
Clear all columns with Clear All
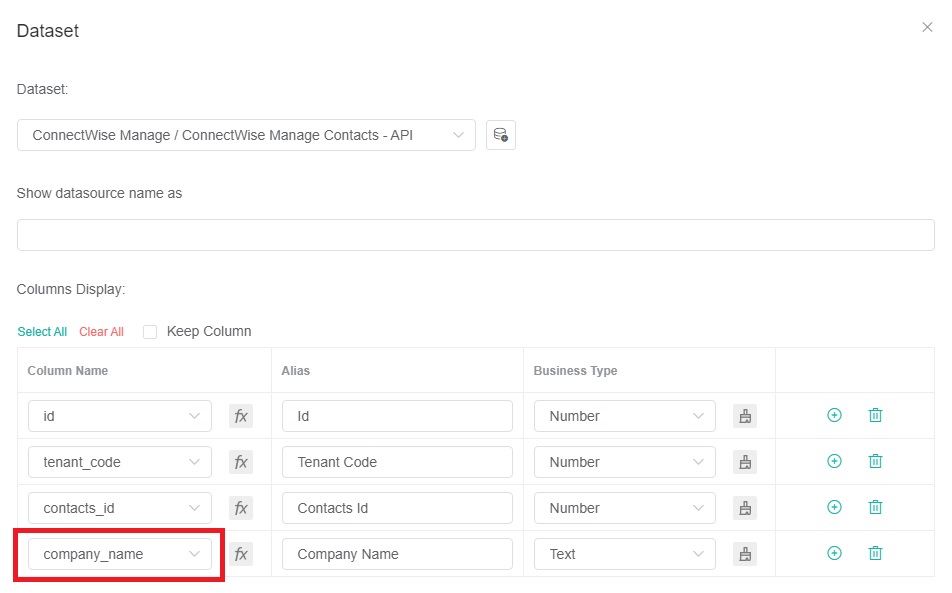(x=101, y=331)
